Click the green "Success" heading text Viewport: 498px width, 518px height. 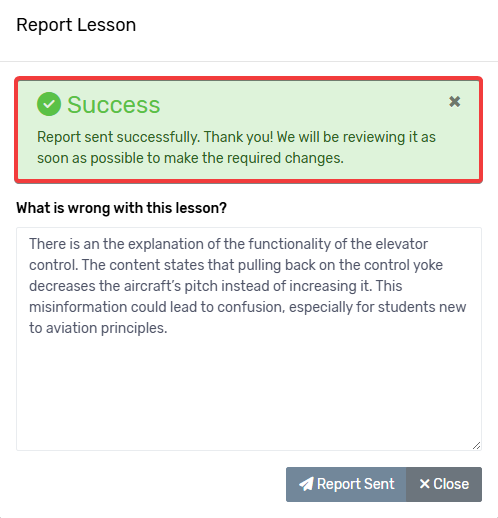pyautogui.click(x=114, y=105)
